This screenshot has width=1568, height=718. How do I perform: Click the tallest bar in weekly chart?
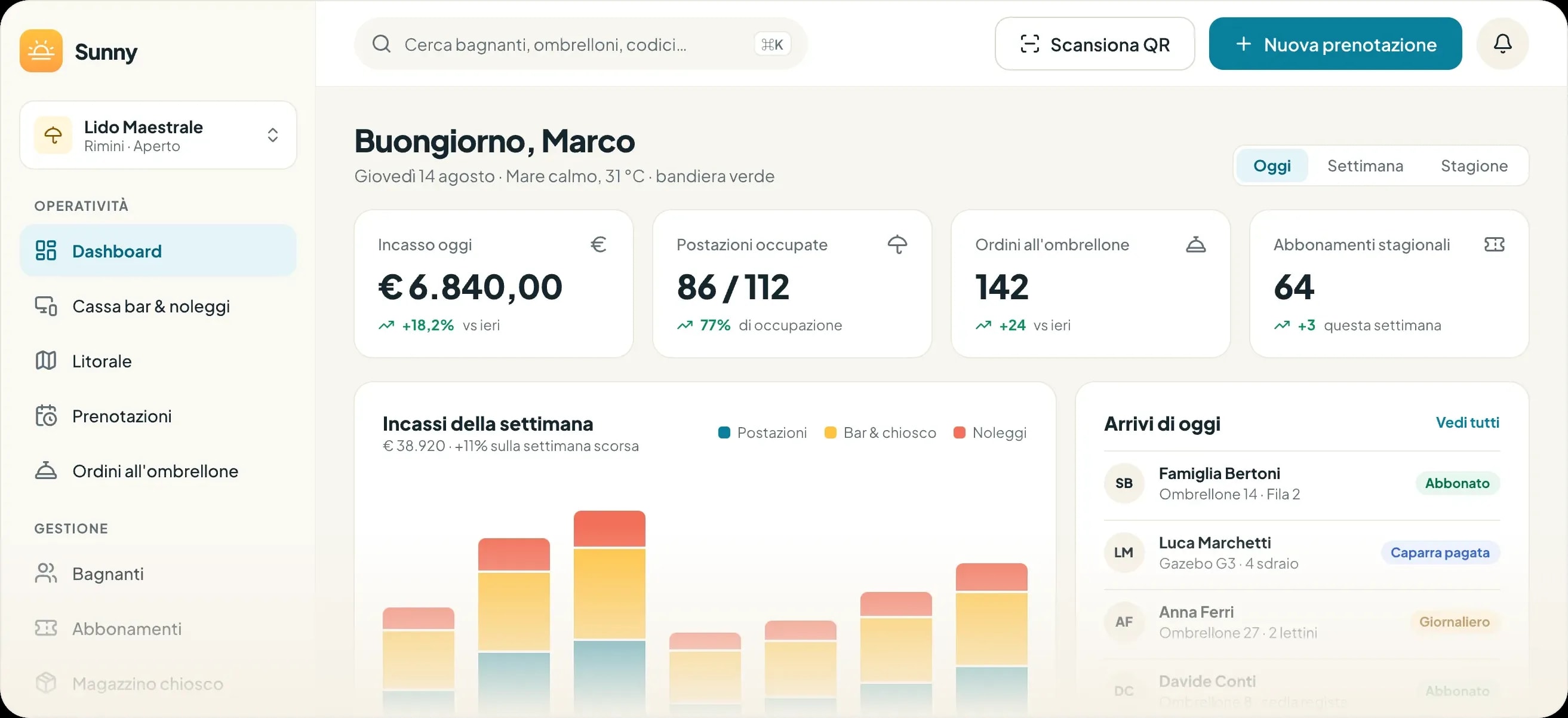[609, 612]
